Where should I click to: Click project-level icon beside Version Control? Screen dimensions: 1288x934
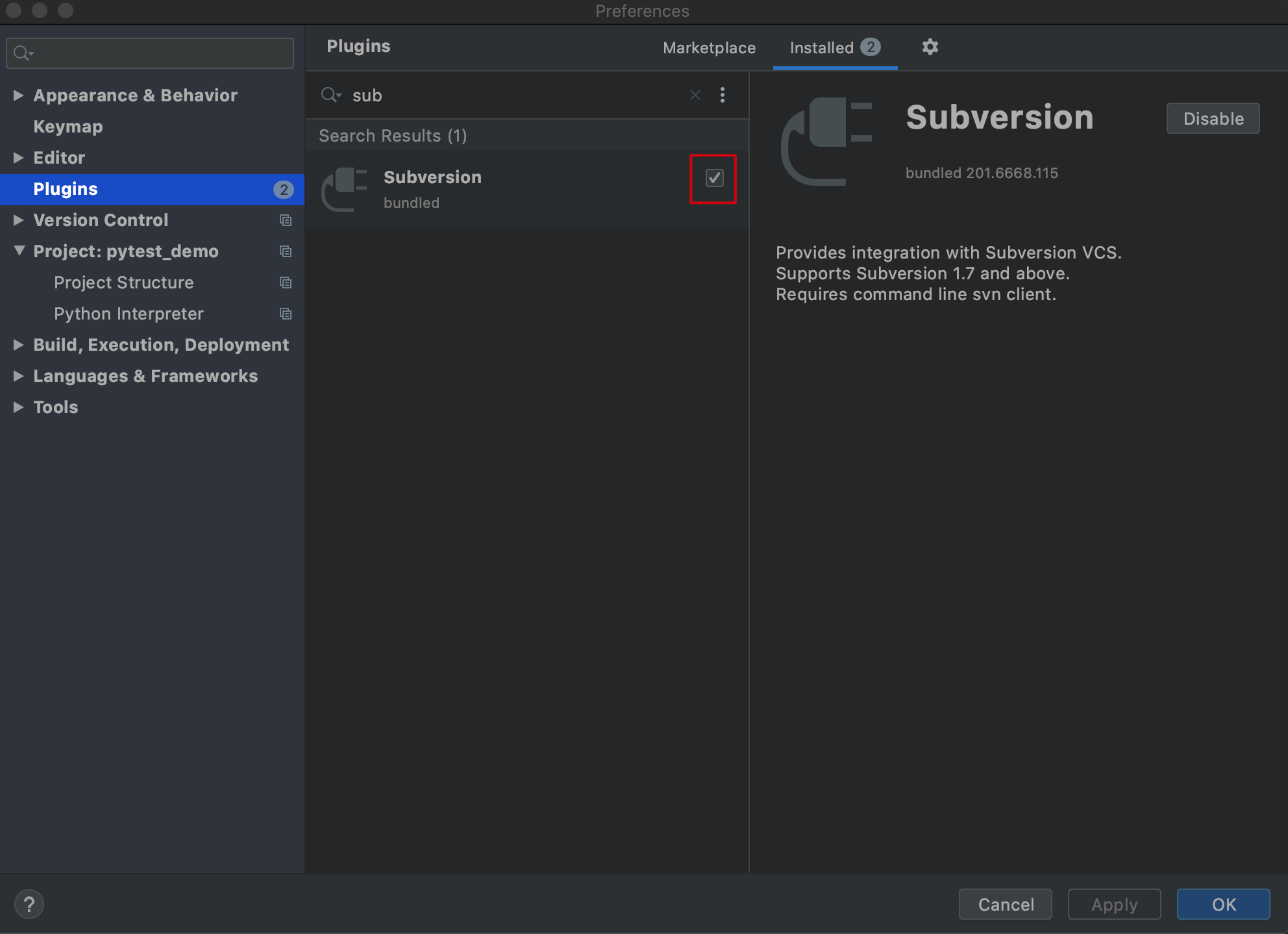[x=286, y=220]
